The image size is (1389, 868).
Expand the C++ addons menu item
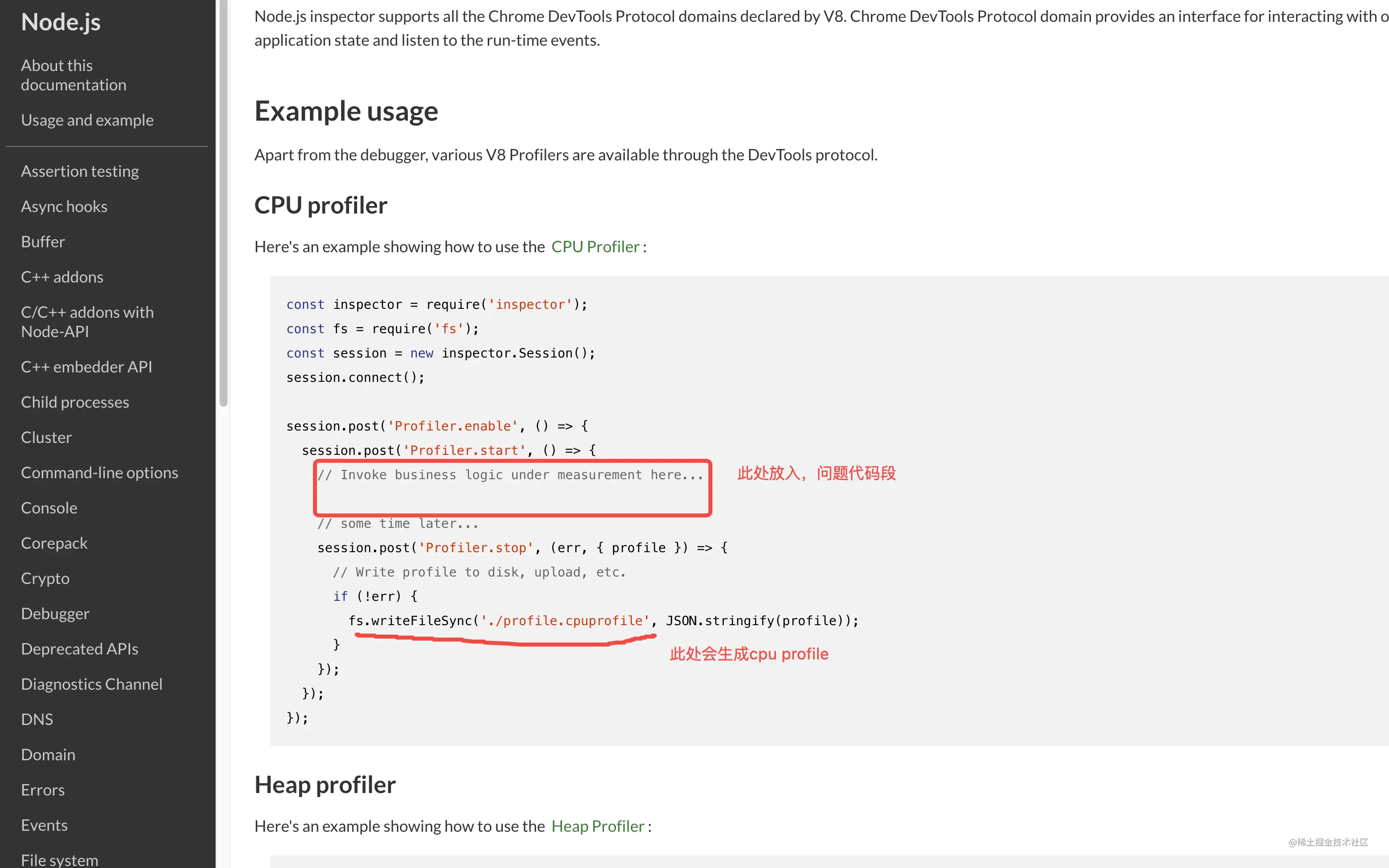pyautogui.click(x=63, y=276)
